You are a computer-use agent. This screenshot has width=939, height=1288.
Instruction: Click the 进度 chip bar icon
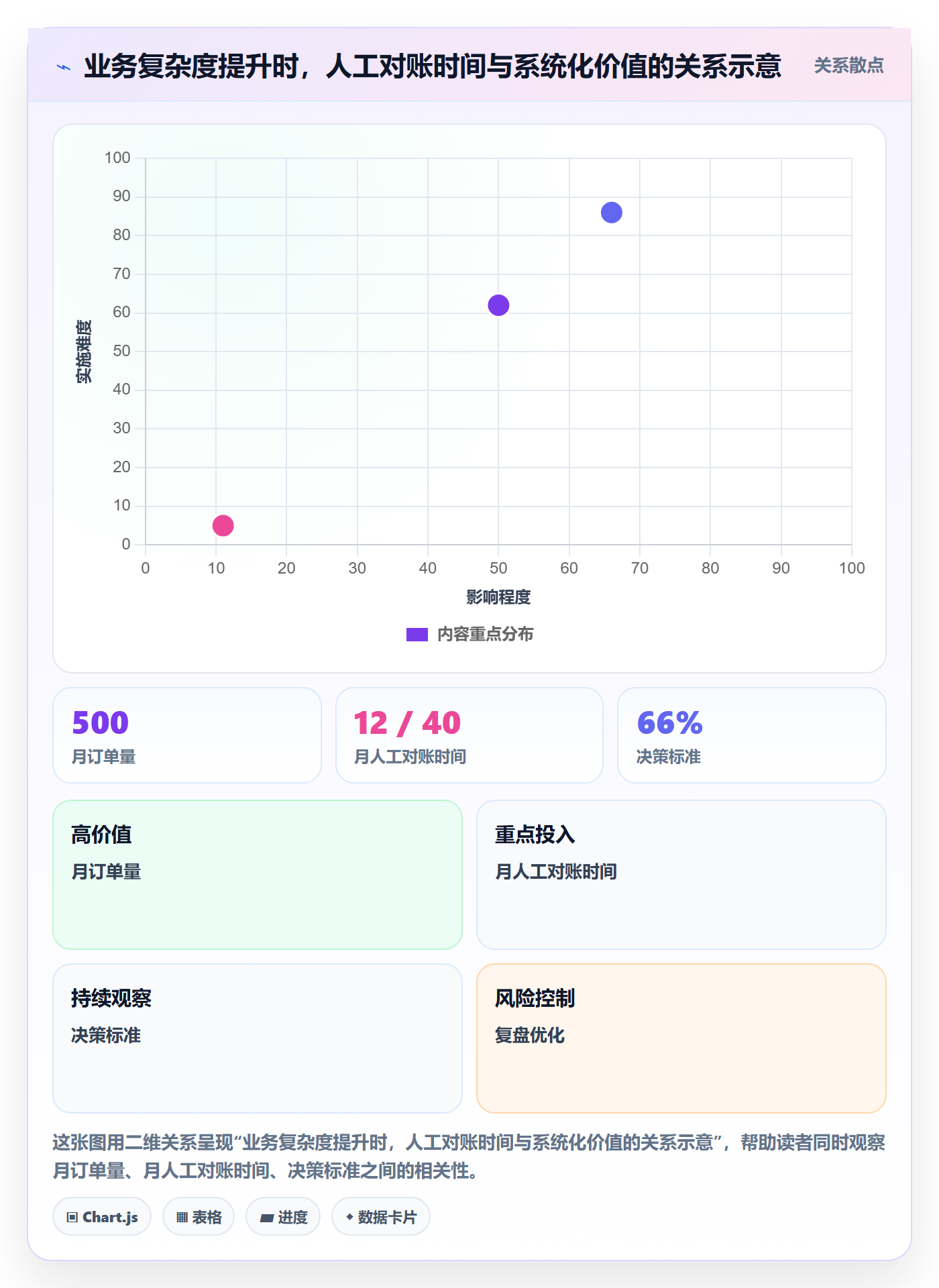coord(266,1218)
